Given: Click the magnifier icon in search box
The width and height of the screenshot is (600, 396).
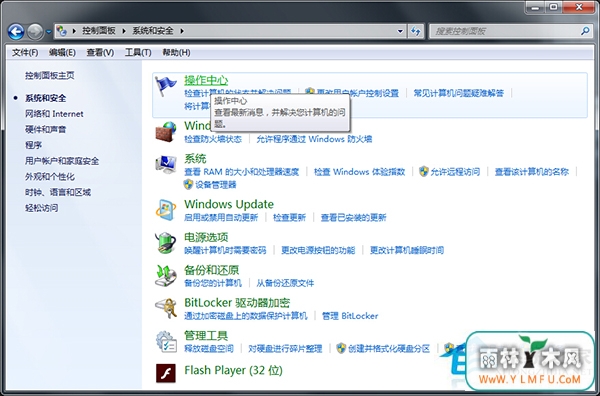Looking at the screenshot, I should click(x=585, y=31).
